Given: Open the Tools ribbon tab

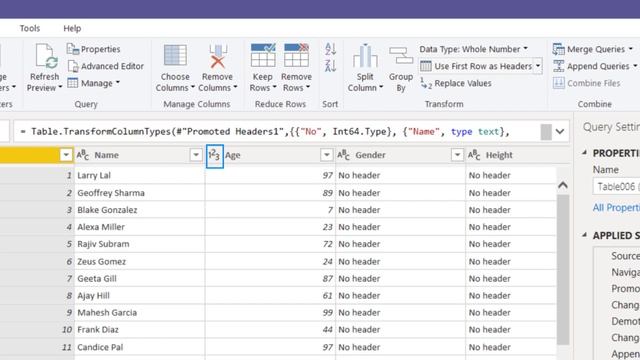Looking at the screenshot, I should (30, 28).
